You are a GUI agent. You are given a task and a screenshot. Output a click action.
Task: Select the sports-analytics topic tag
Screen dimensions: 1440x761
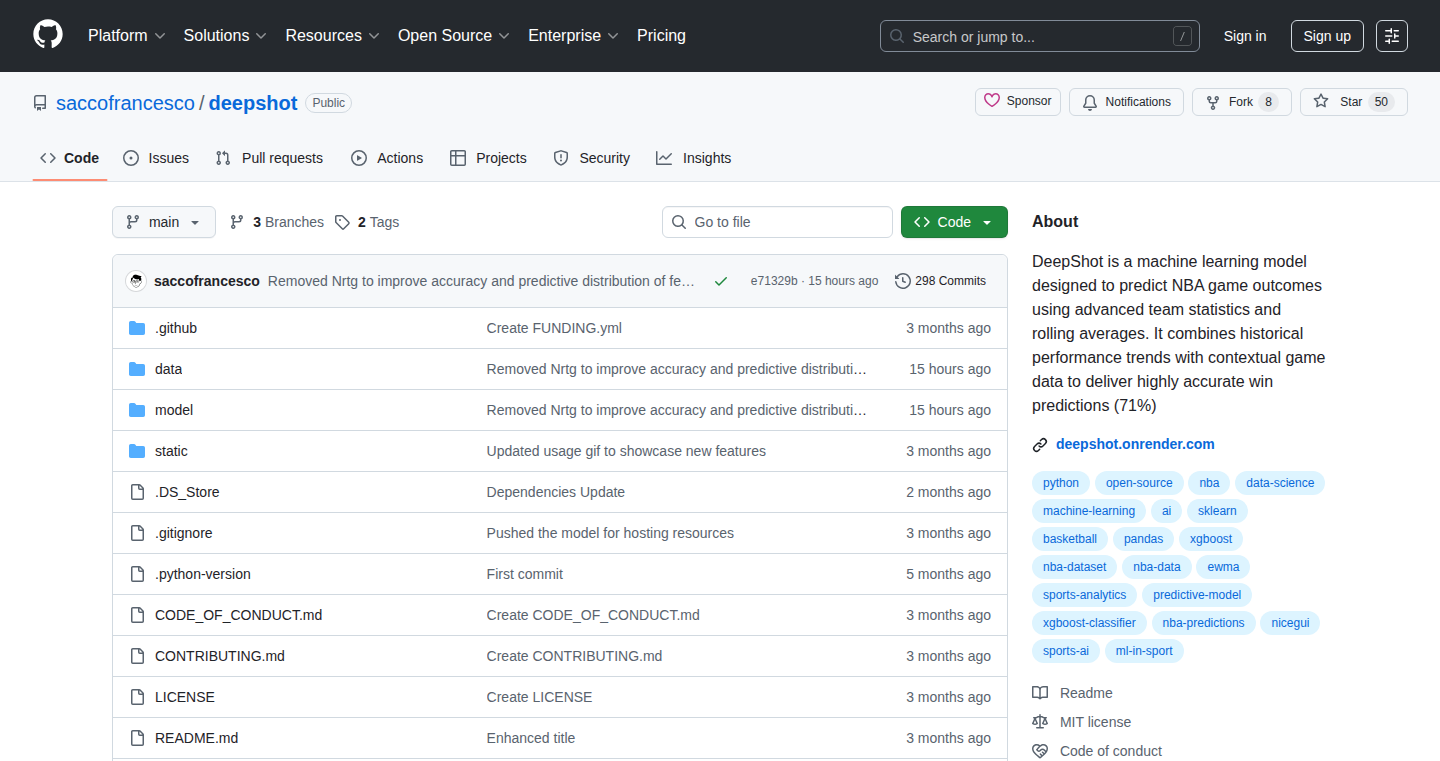tap(1084, 595)
